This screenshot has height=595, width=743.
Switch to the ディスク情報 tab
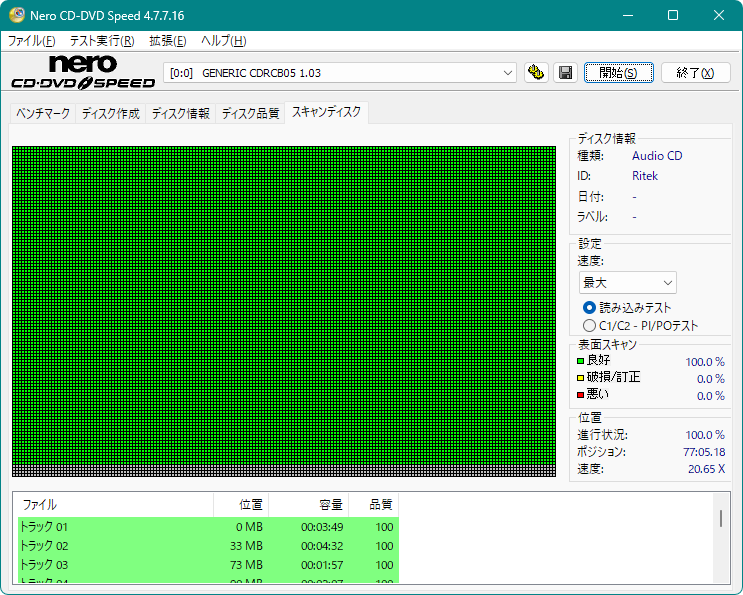click(x=181, y=114)
